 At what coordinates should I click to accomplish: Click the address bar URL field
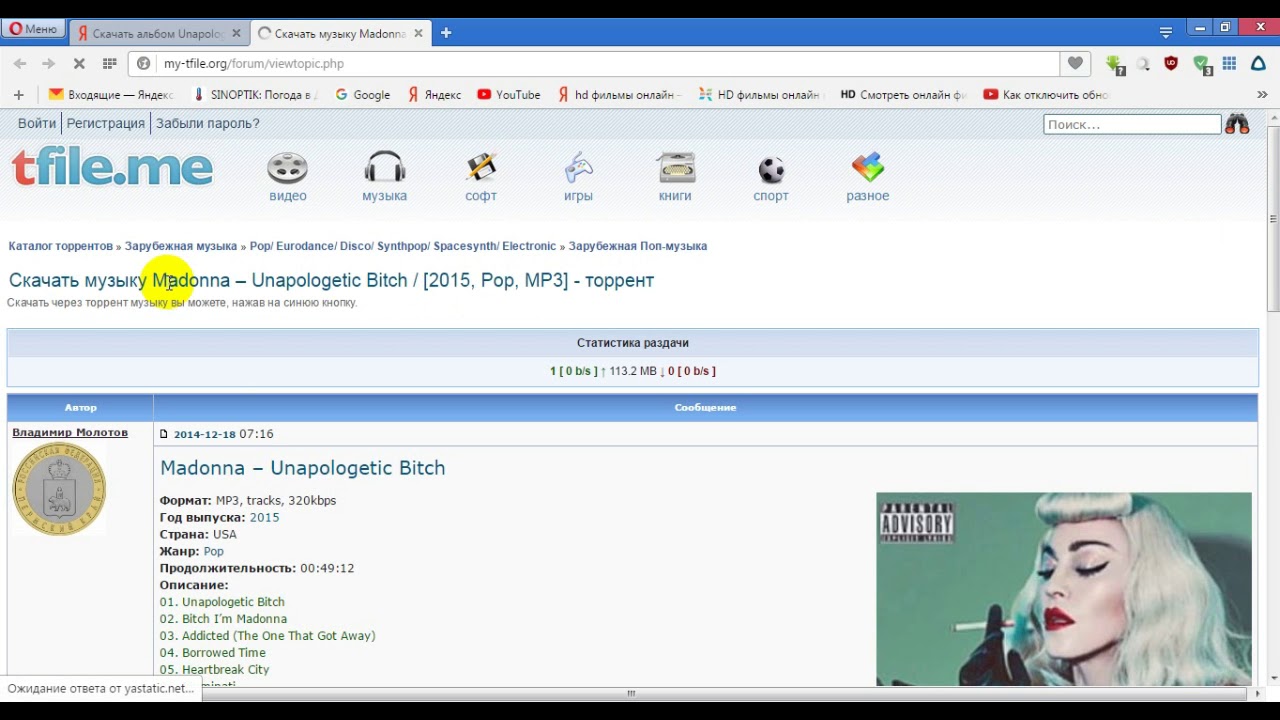click(594, 63)
